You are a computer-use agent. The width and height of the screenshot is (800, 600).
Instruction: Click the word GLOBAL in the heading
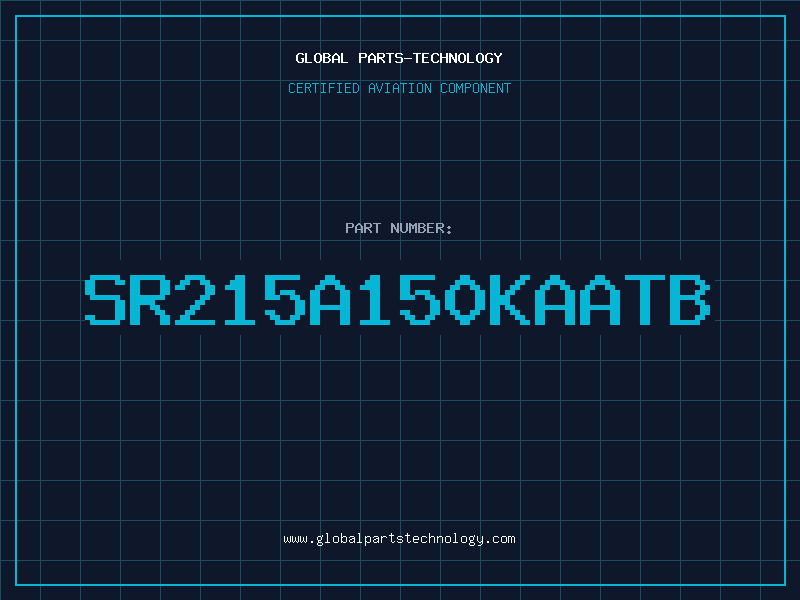tap(322, 58)
